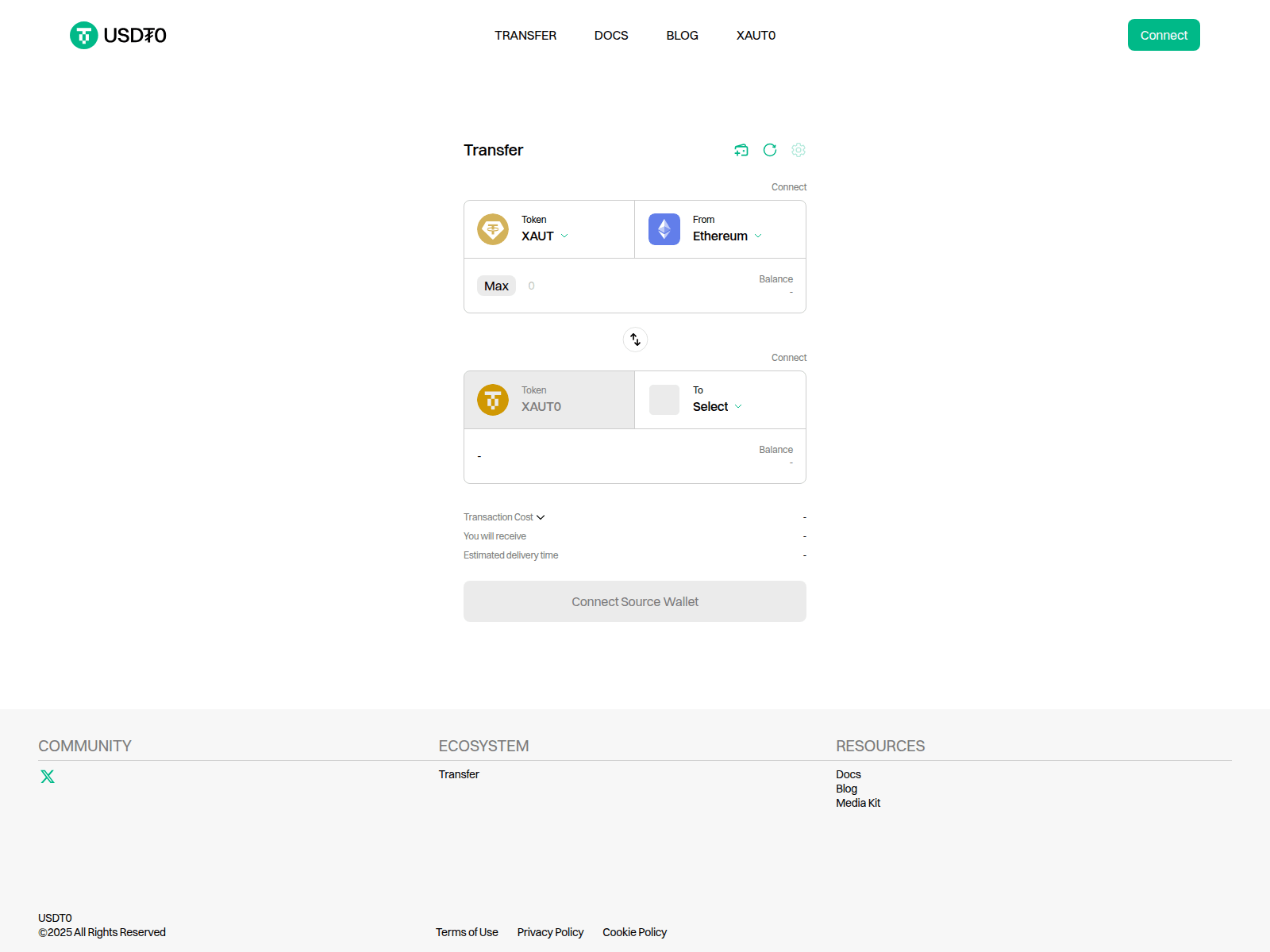The width and height of the screenshot is (1270, 952).
Task: Click the Ethereum network icon
Action: pyautogui.click(x=664, y=229)
